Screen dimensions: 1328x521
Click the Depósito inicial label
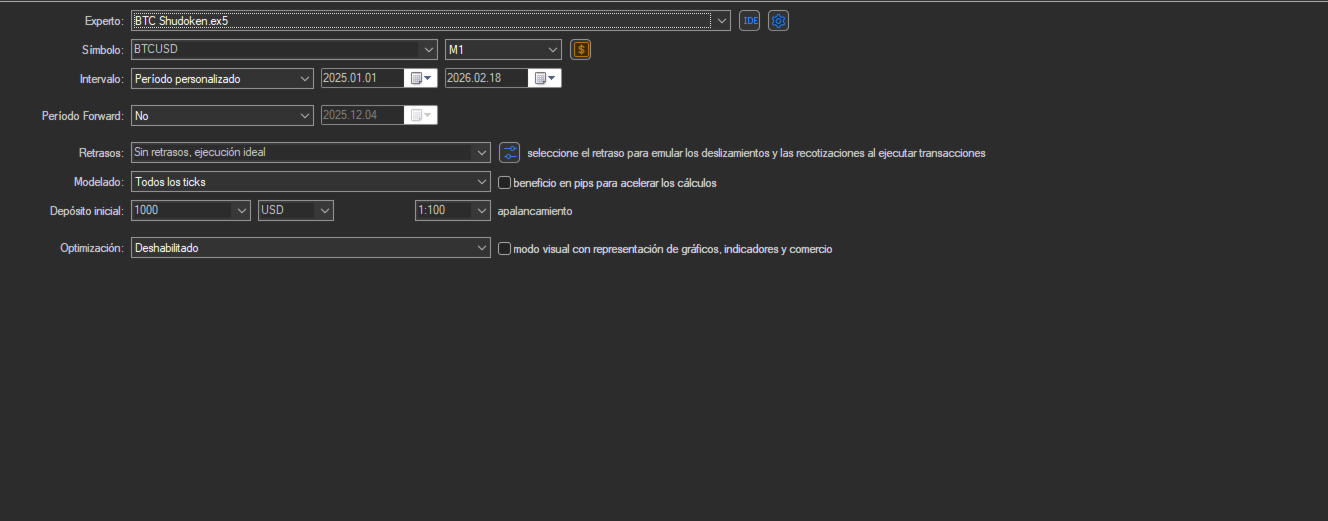[x=87, y=211]
